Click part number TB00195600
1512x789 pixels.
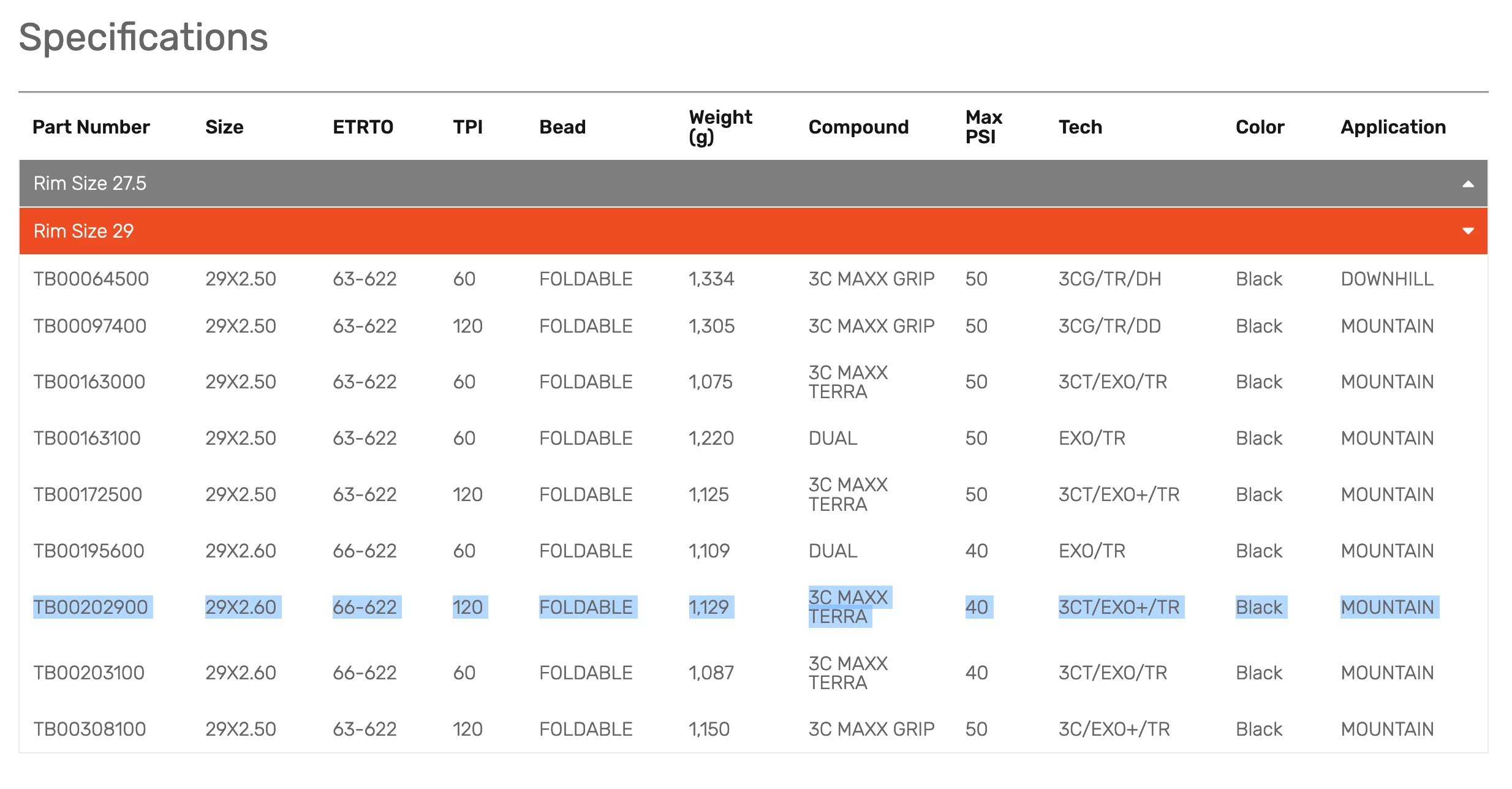89,551
